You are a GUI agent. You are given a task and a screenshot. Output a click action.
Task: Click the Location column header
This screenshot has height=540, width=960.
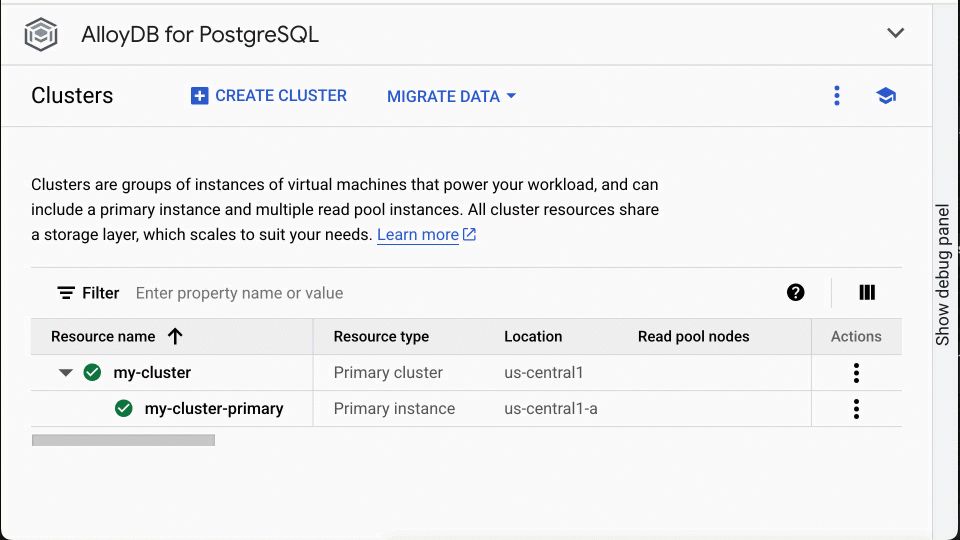[x=533, y=336]
